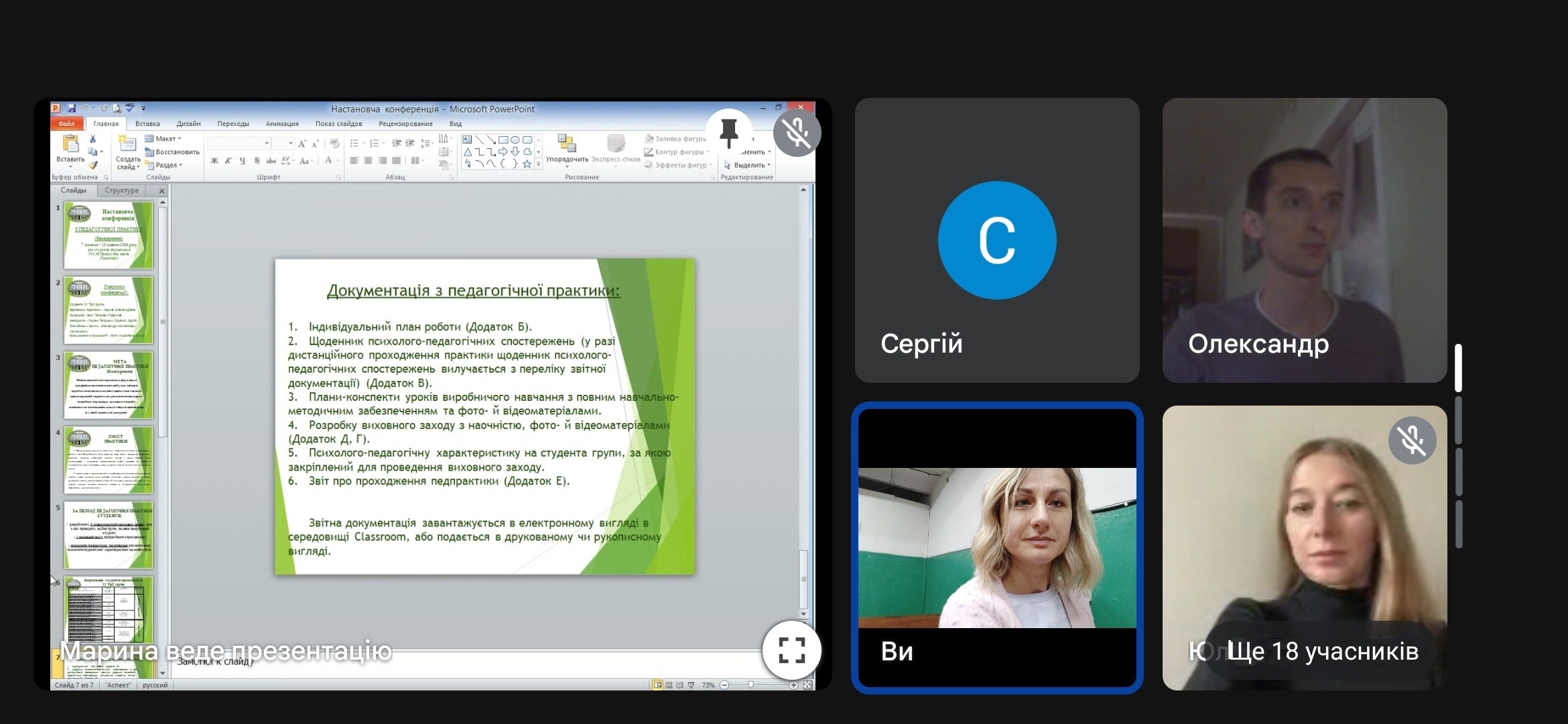Show the 18 more participants list
This screenshot has width=1568, height=724.
(x=1322, y=651)
